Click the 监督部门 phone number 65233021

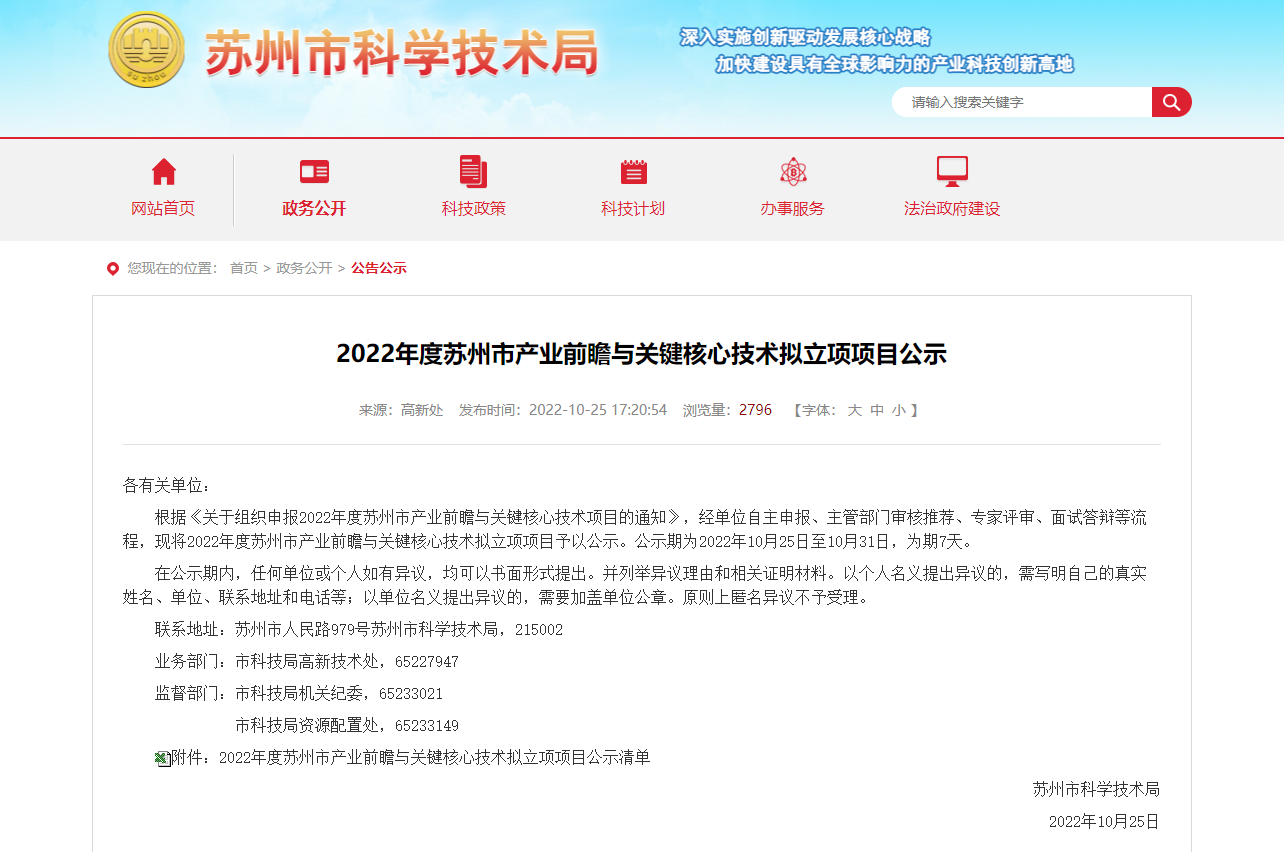click(x=411, y=694)
